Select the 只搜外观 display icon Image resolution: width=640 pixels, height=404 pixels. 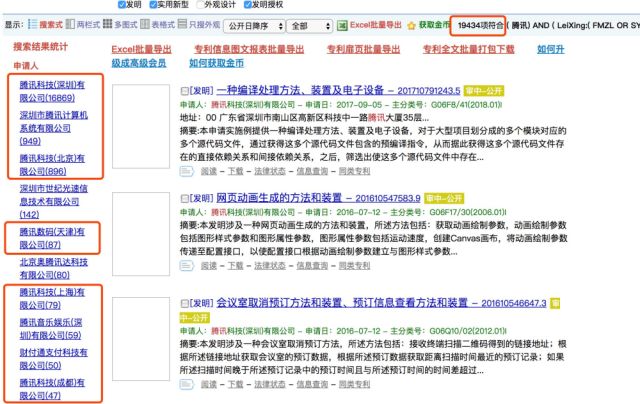182,24
